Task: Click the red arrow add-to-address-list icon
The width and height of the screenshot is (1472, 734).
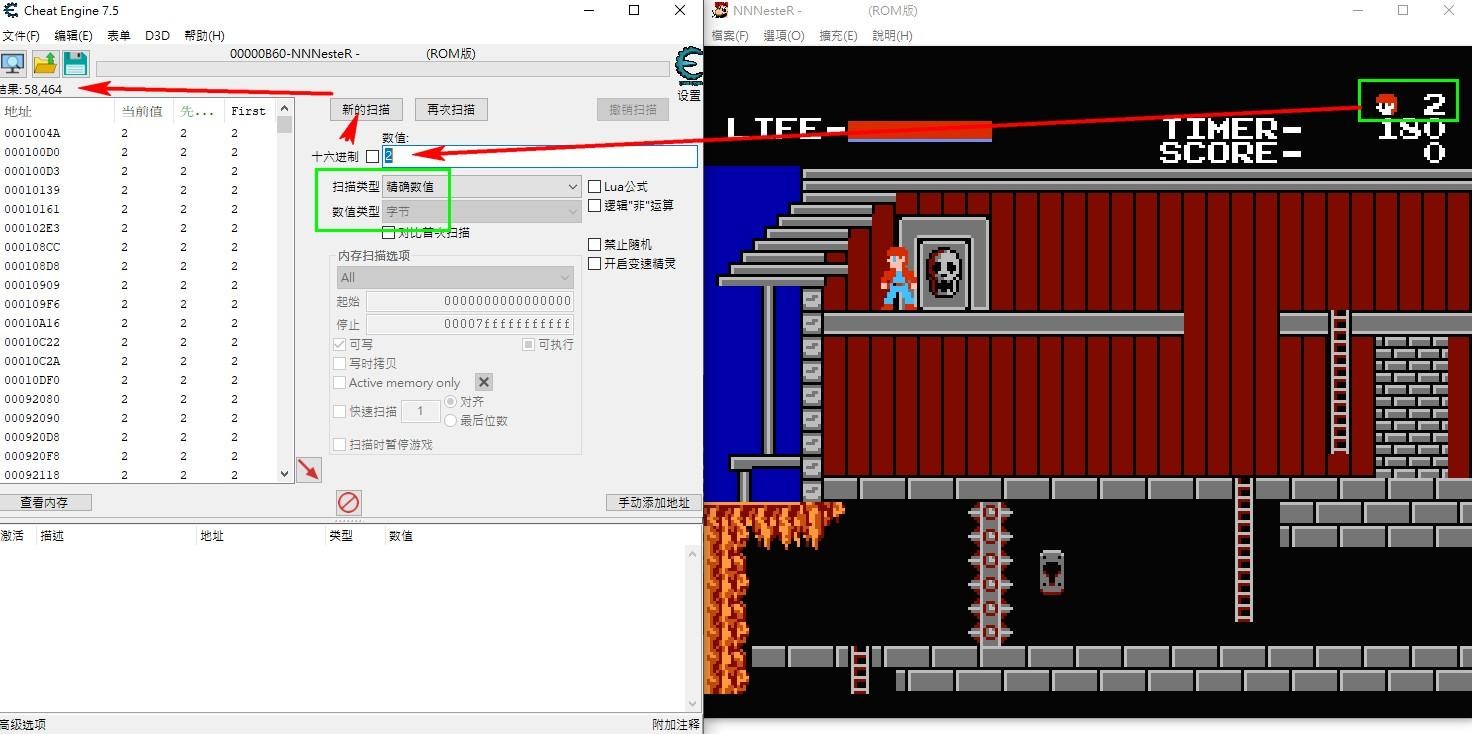Action: [x=309, y=470]
